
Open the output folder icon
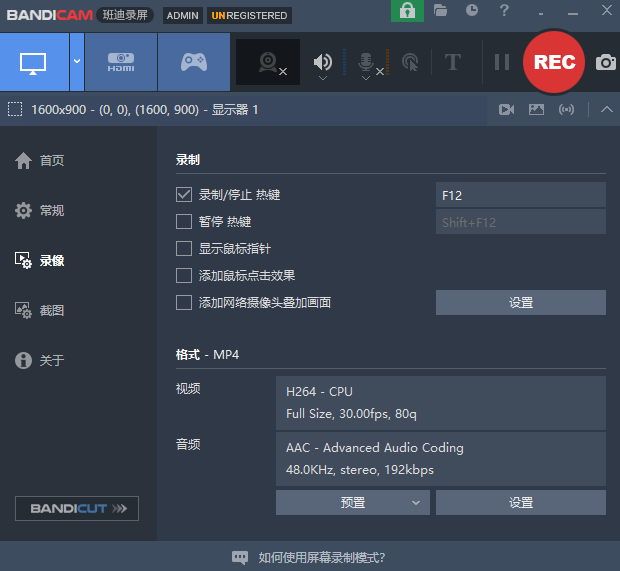[440, 10]
